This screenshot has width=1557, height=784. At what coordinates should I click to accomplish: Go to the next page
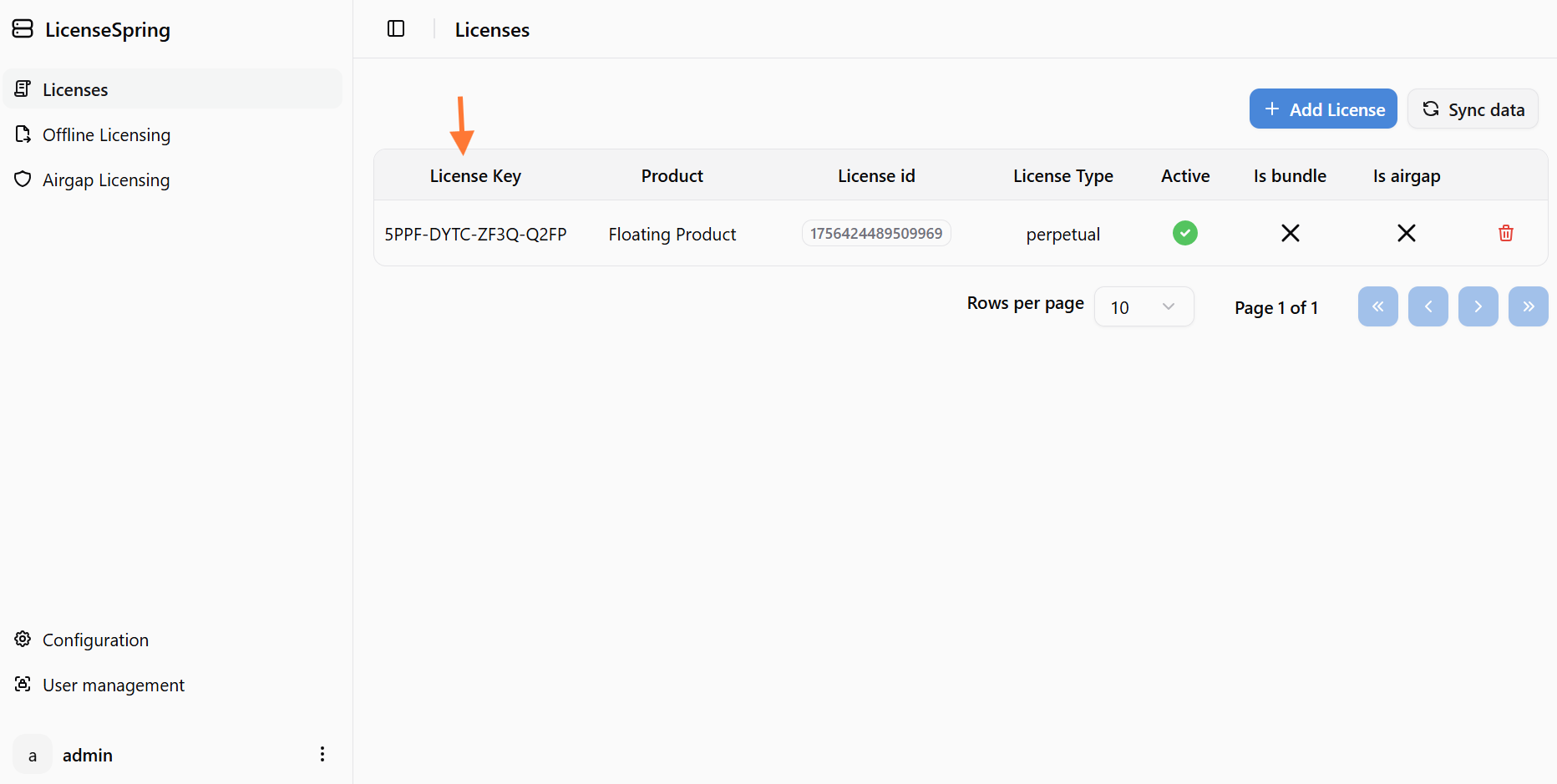[1478, 306]
